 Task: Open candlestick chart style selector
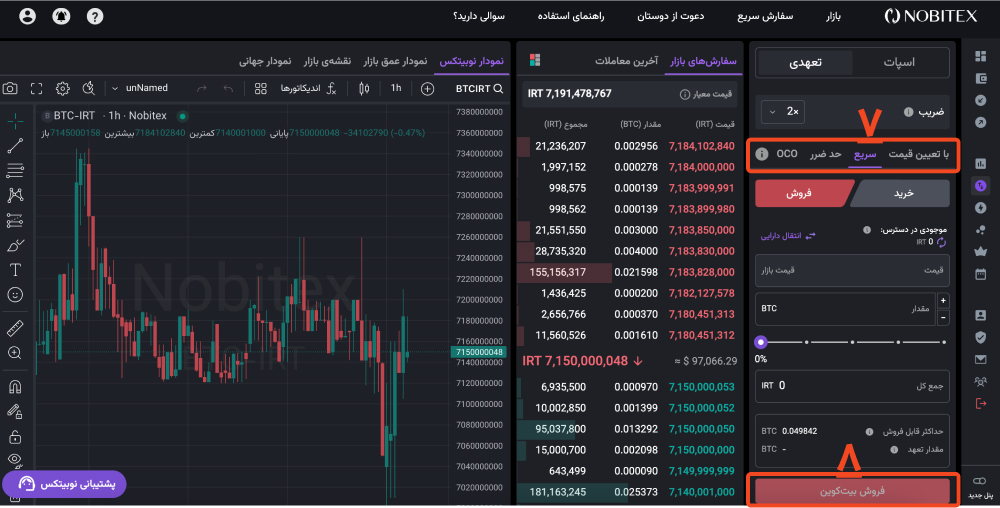click(x=363, y=88)
